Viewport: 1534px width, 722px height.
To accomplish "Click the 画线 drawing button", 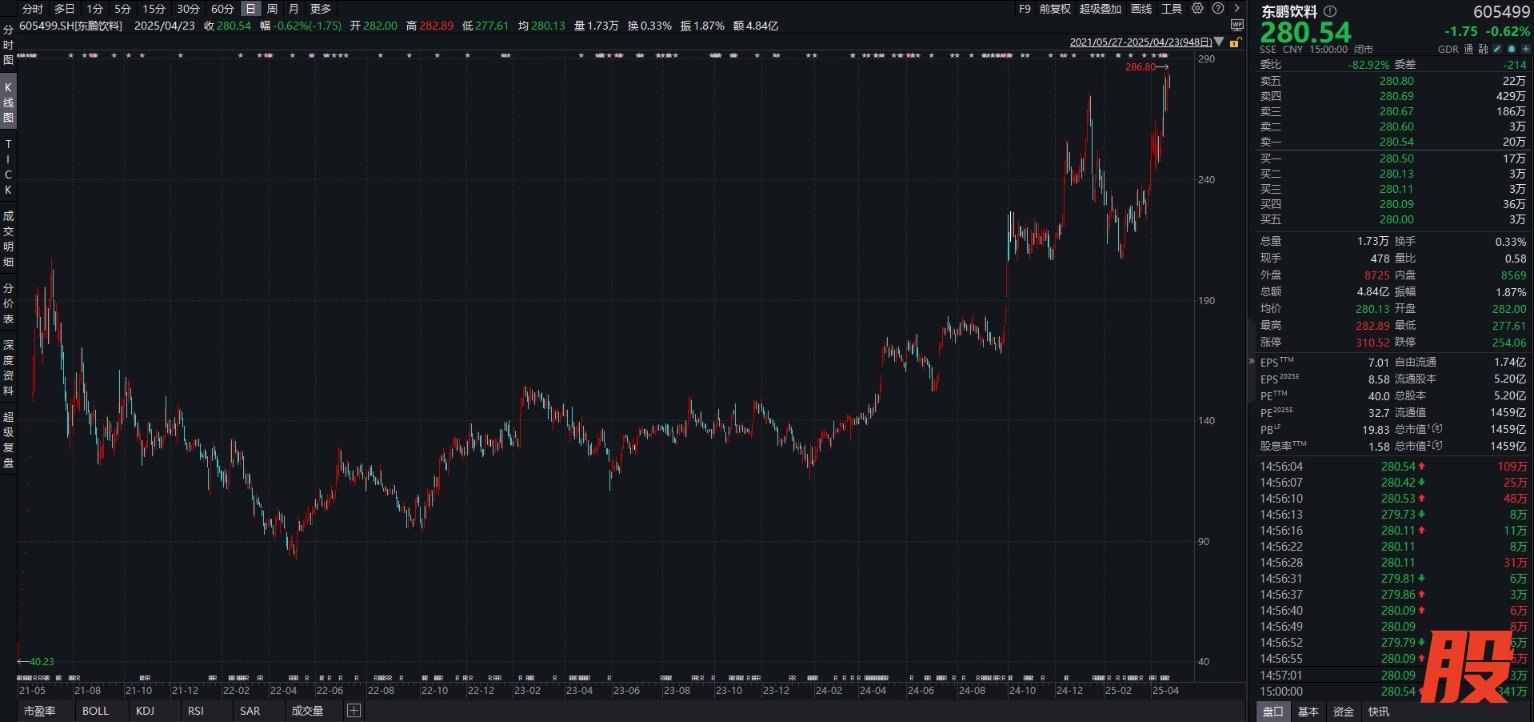I will 1141,8.
